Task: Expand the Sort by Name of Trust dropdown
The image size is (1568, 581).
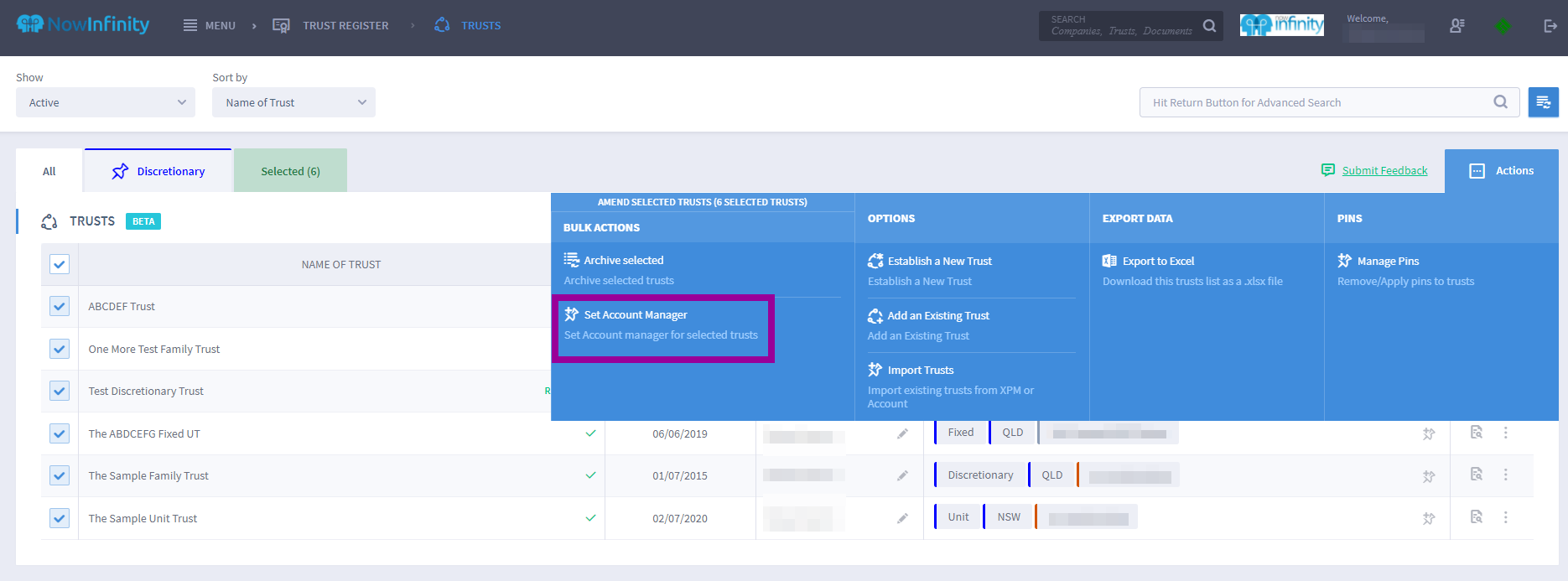Action: (293, 102)
